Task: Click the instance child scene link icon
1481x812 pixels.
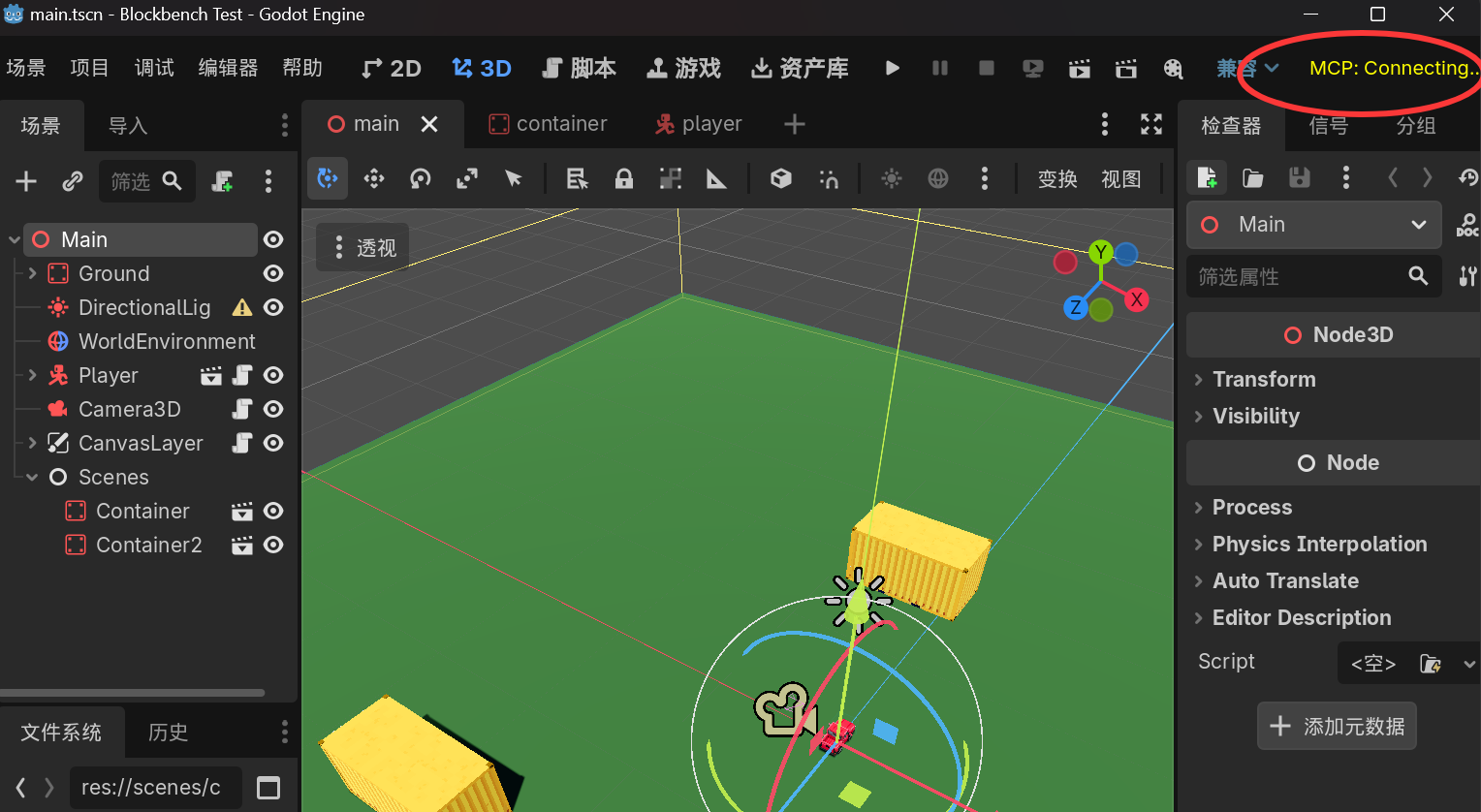Action: click(x=73, y=181)
